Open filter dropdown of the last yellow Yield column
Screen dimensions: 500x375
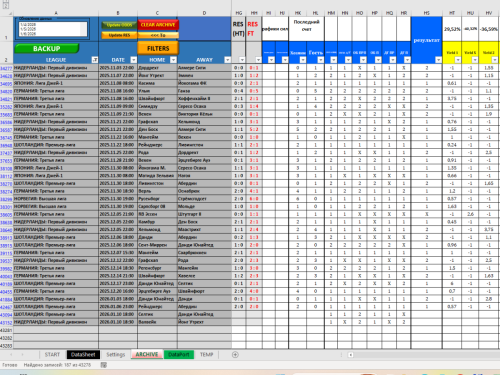[x=495, y=60]
